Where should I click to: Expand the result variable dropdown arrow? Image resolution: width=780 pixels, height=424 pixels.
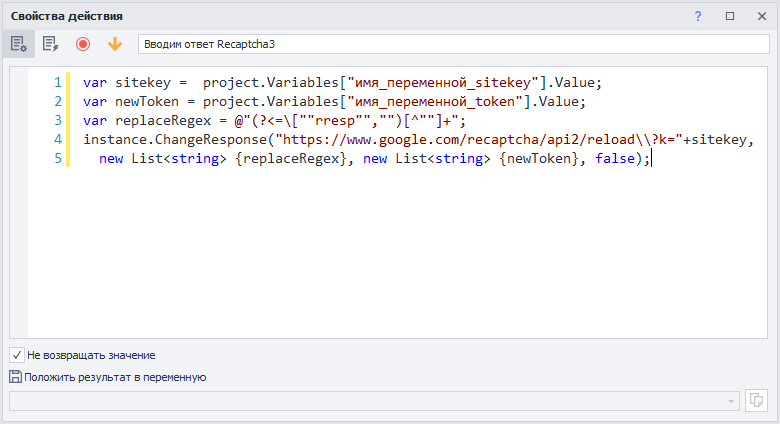(733, 400)
